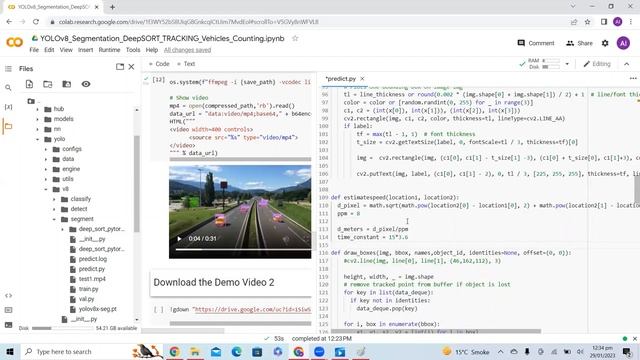Expand the configs folder
The width and height of the screenshot is (640, 360).
click(46, 149)
